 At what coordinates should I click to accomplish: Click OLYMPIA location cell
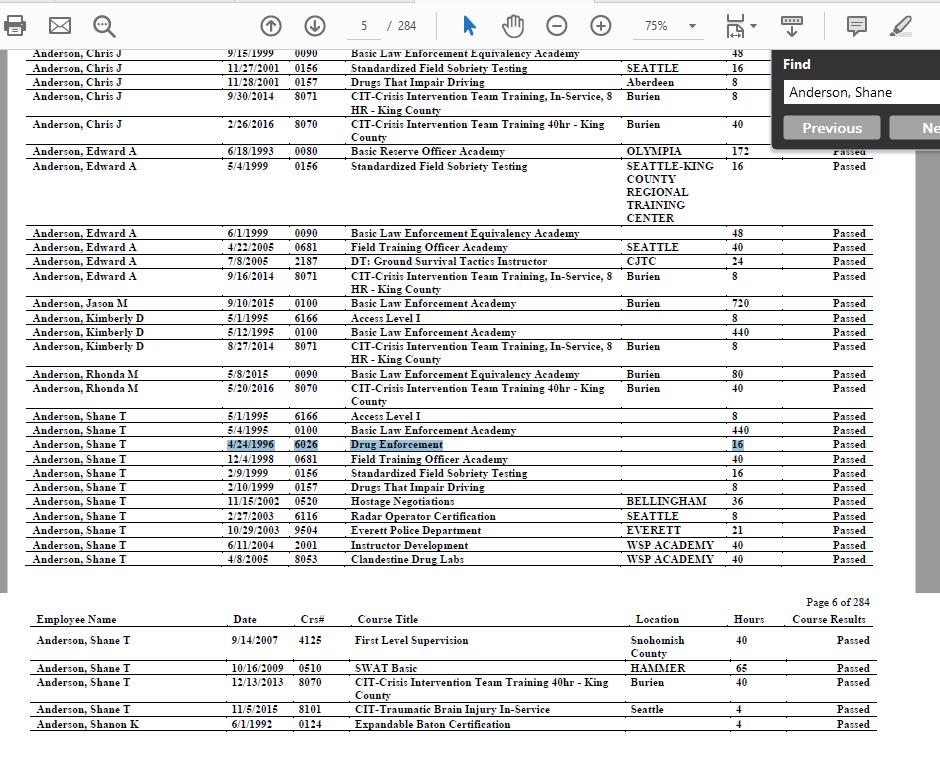click(654, 152)
